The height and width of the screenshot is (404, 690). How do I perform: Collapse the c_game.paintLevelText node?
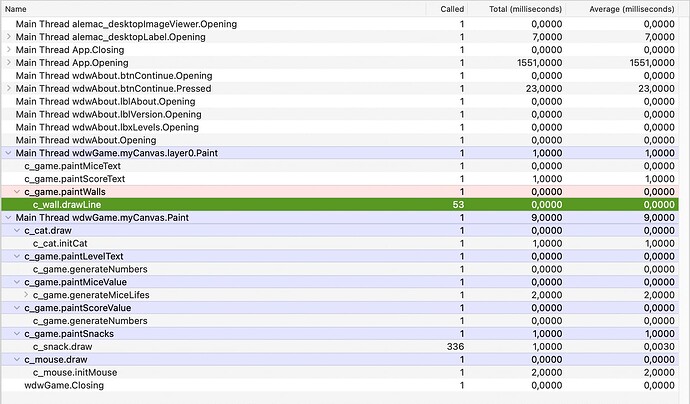tap(17, 256)
